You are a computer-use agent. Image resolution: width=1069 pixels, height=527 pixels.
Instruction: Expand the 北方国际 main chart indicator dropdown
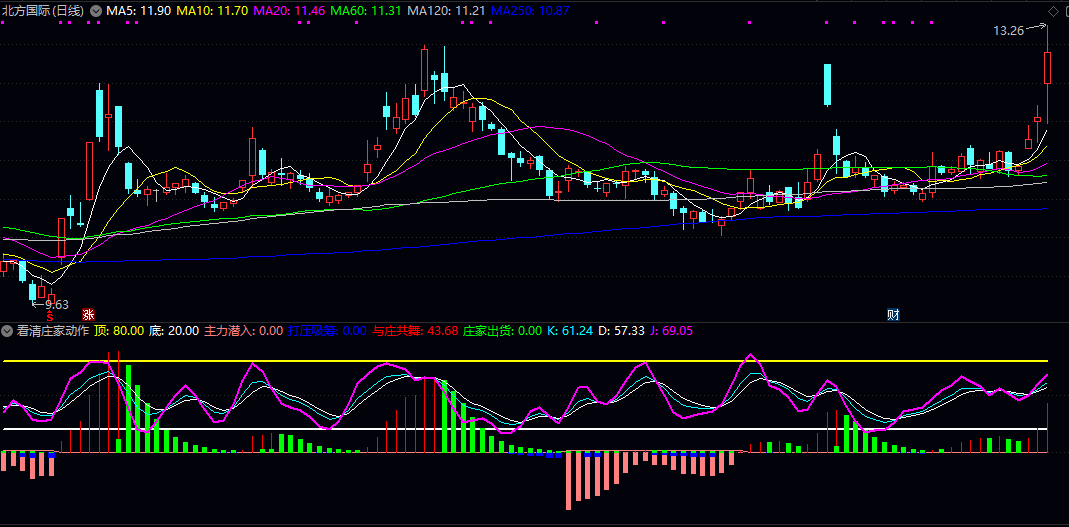pos(95,11)
